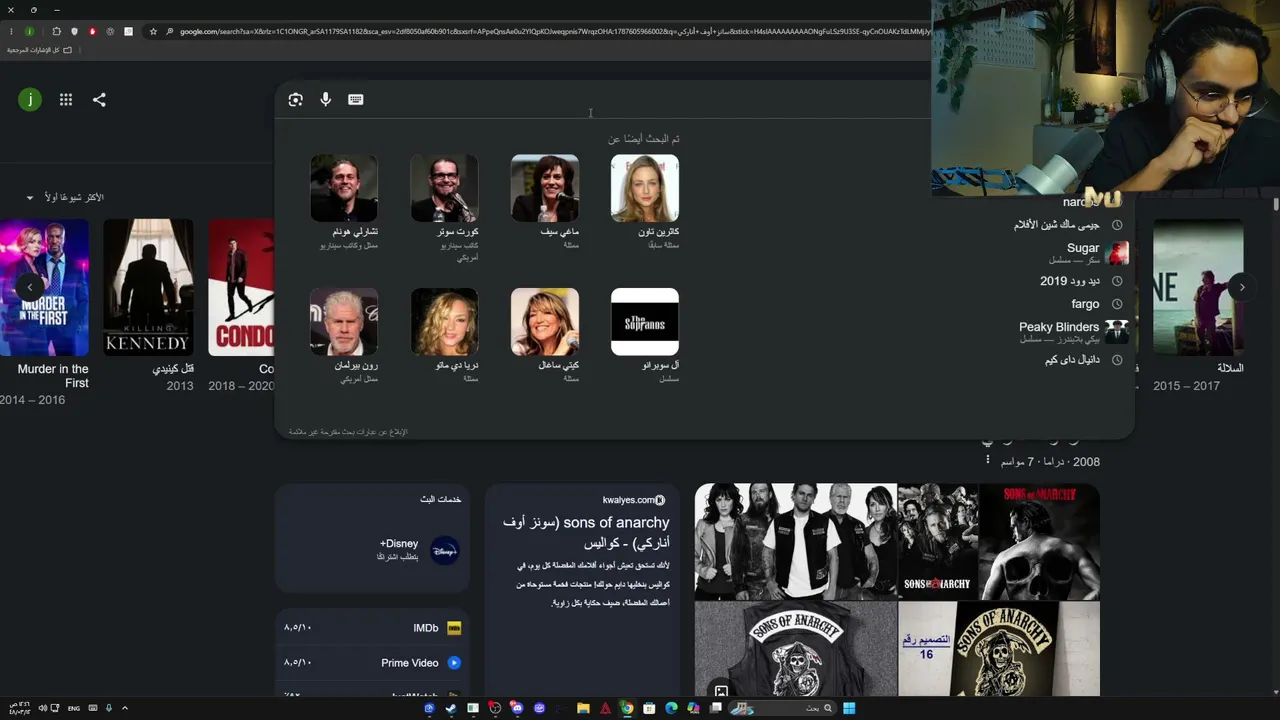
Task: Bookmark this page with the star icon
Action: [x=153, y=32]
